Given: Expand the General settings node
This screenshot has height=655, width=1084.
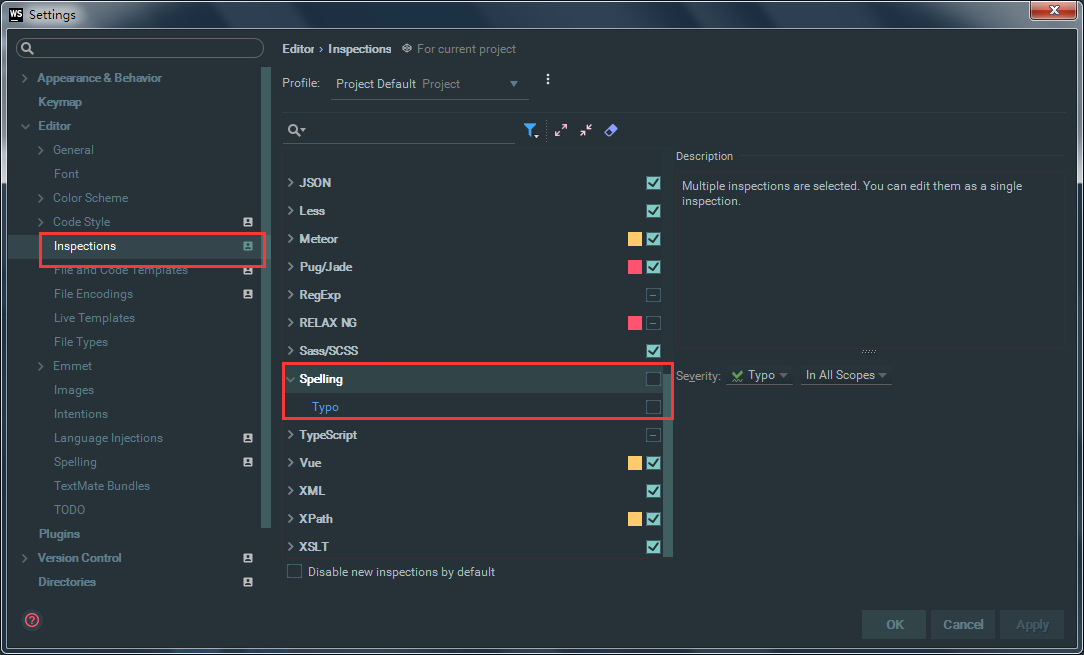Looking at the screenshot, I should (41, 150).
